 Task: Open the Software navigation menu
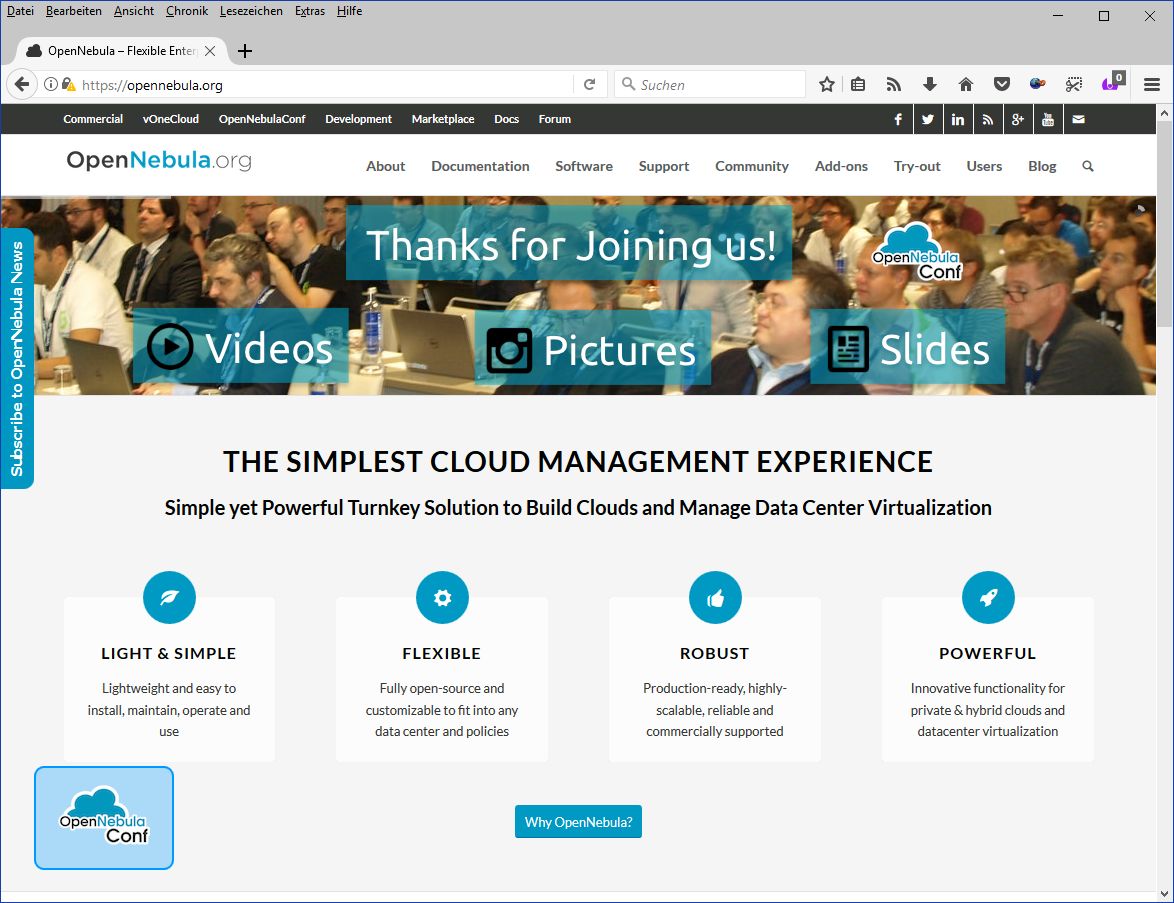584,166
